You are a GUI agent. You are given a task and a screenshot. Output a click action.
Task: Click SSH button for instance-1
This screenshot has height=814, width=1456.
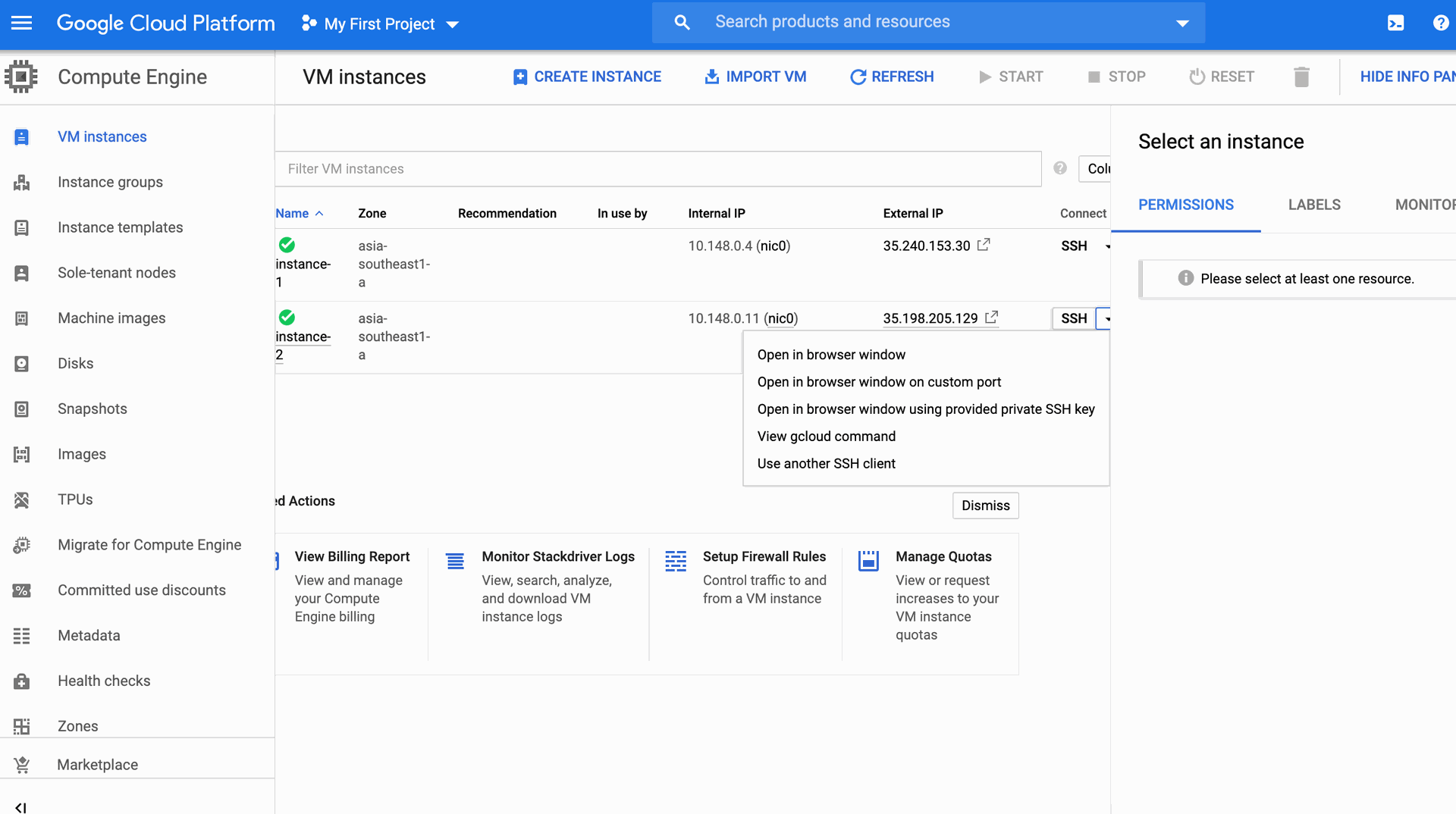point(1074,246)
